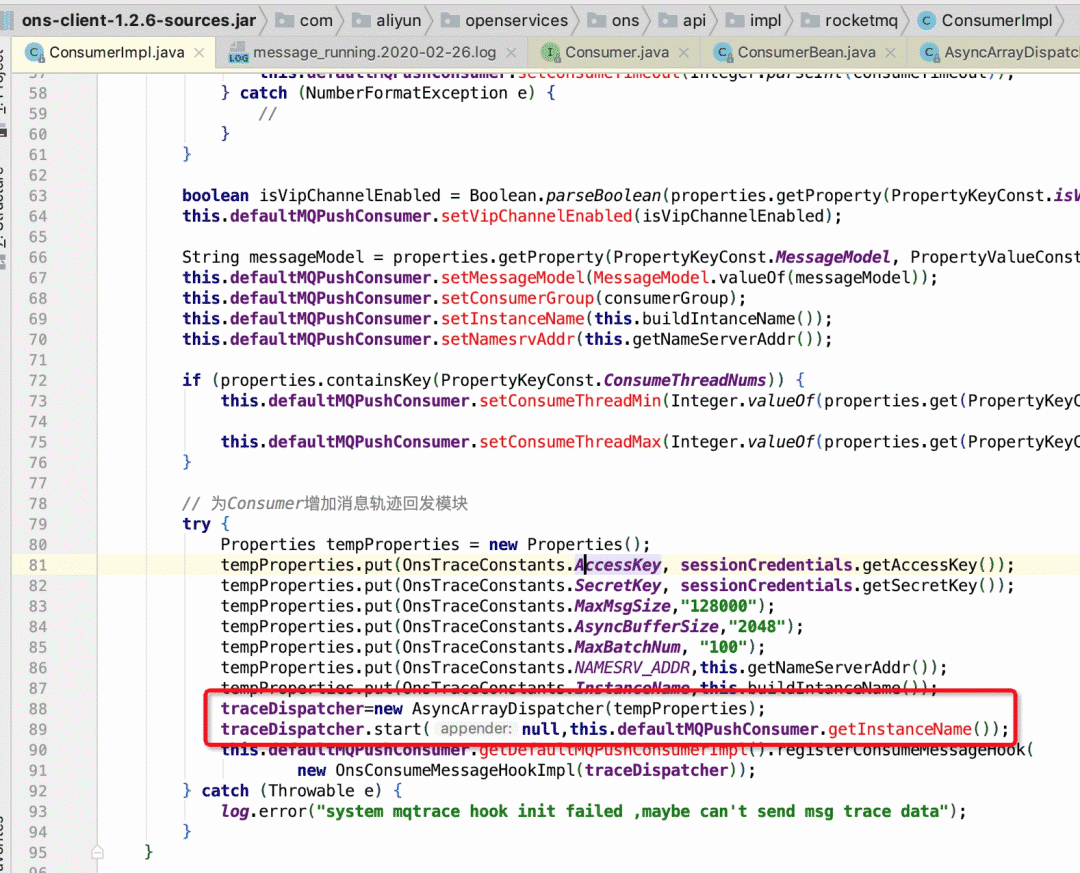Click the aliyun folder icon in breadcrumb
Image resolution: width=1080 pixels, height=873 pixels.
coord(361,21)
